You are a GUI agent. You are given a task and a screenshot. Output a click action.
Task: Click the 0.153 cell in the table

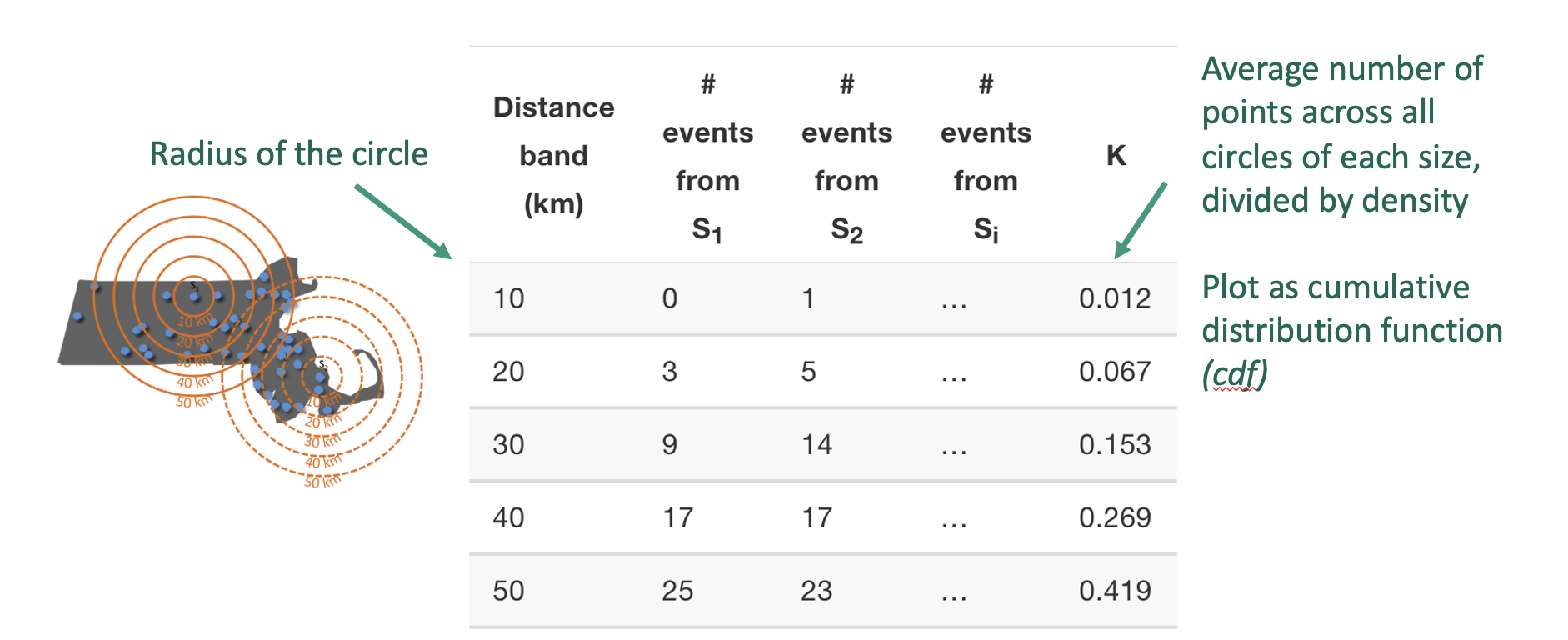point(1115,445)
